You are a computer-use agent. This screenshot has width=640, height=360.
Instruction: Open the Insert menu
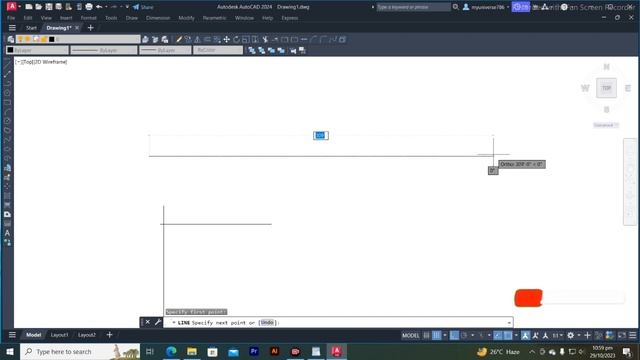(66, 18)
